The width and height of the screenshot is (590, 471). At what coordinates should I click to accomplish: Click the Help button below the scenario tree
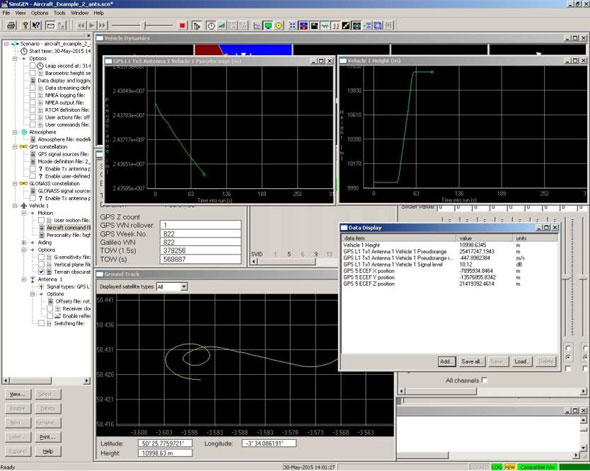[48, 451]
